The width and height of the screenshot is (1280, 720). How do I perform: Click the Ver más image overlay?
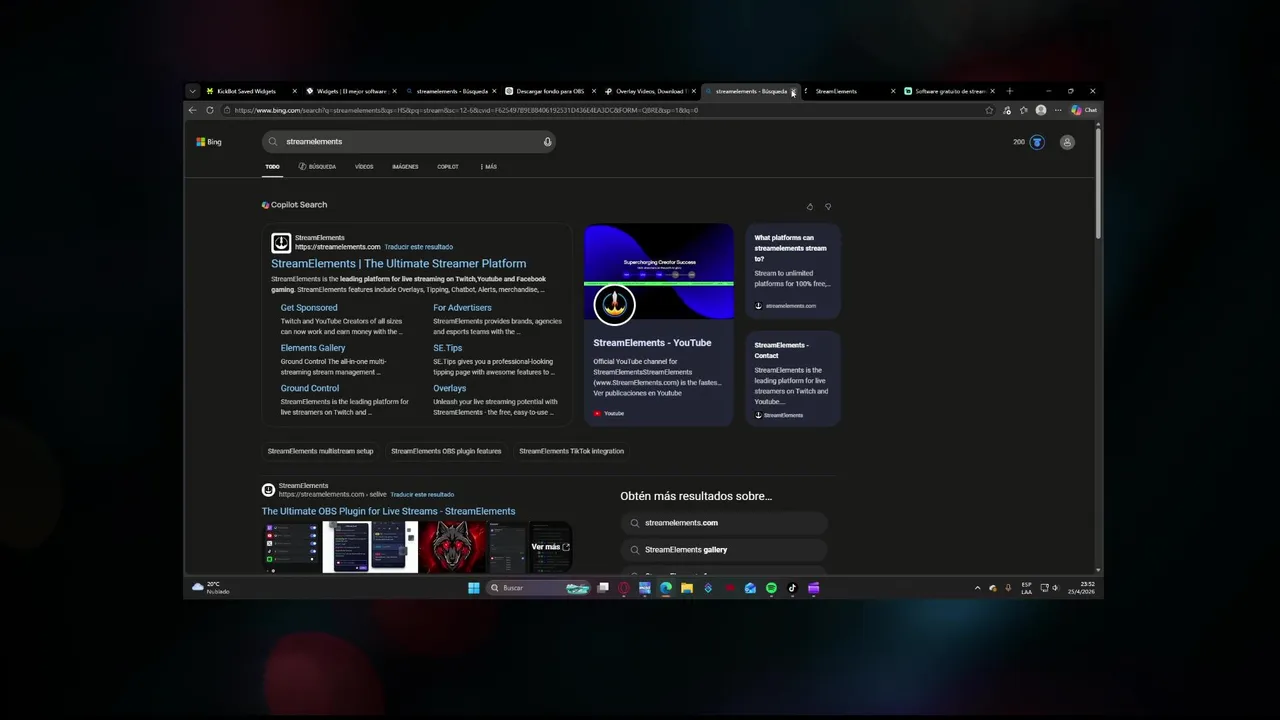coord(550,547)
